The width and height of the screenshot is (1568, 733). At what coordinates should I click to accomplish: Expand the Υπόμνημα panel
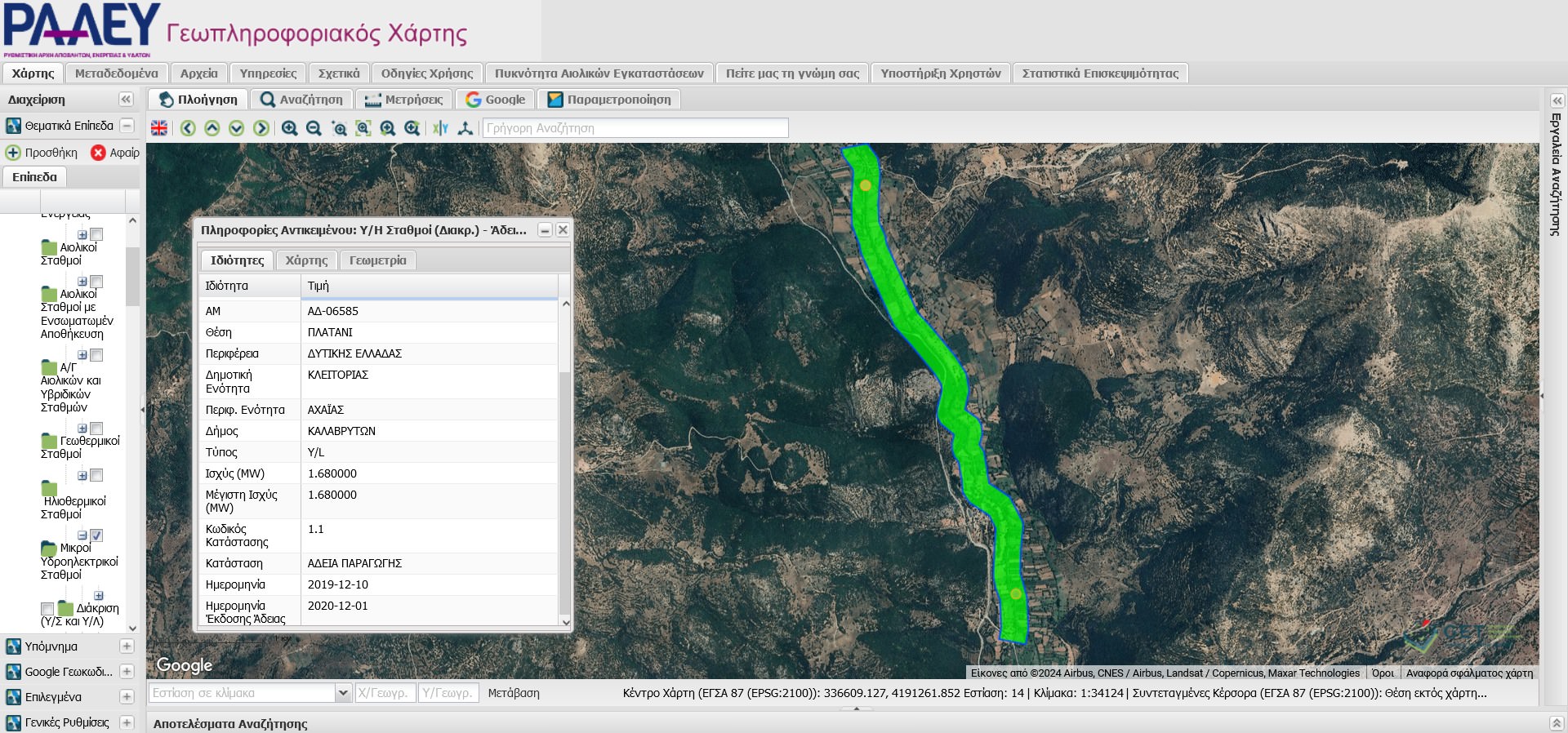[127, 646]
